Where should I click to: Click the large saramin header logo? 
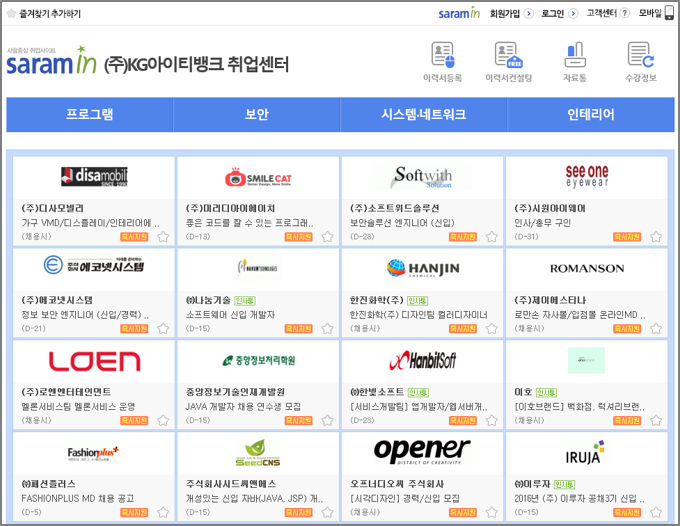click(x=51, y=61)
